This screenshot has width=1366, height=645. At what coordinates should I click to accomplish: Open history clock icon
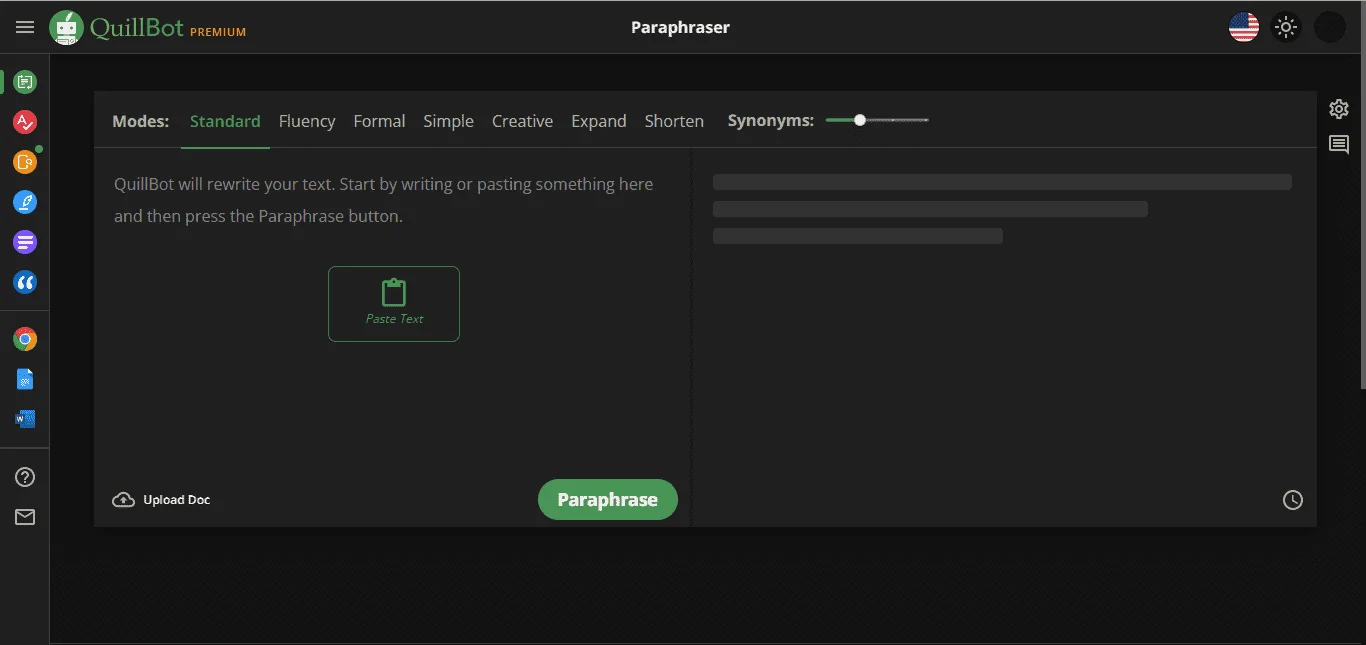pyautogui.click(x=1293, y=500)
